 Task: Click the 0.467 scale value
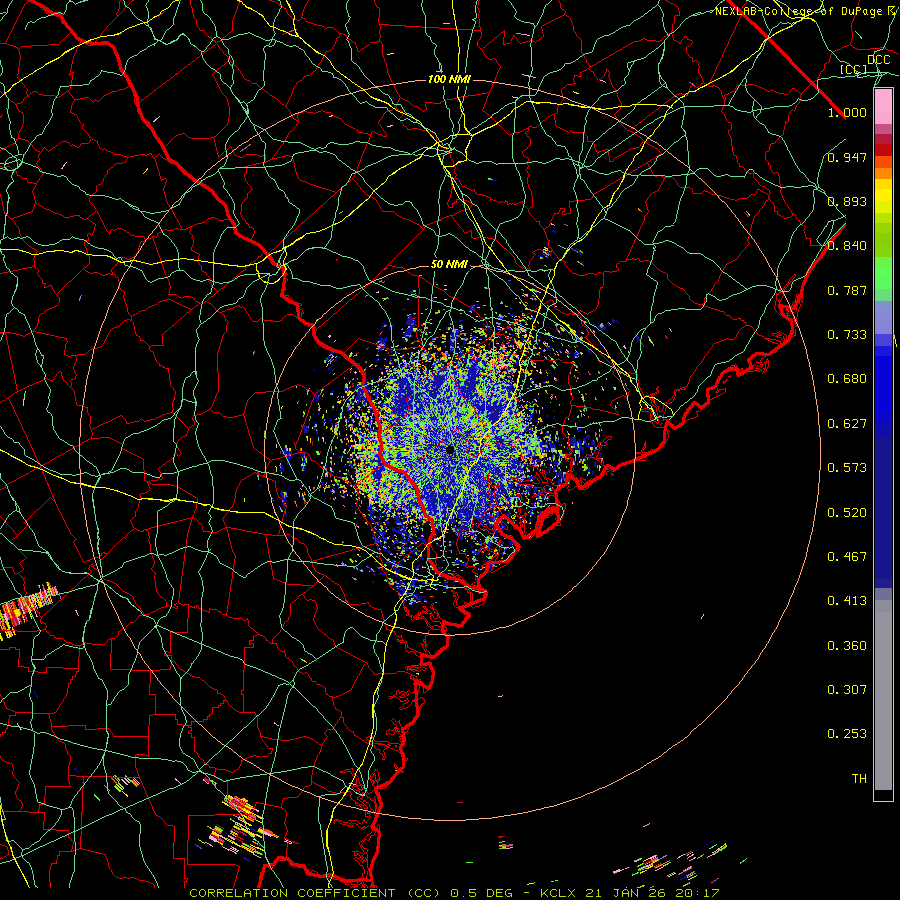pos(847,557)
